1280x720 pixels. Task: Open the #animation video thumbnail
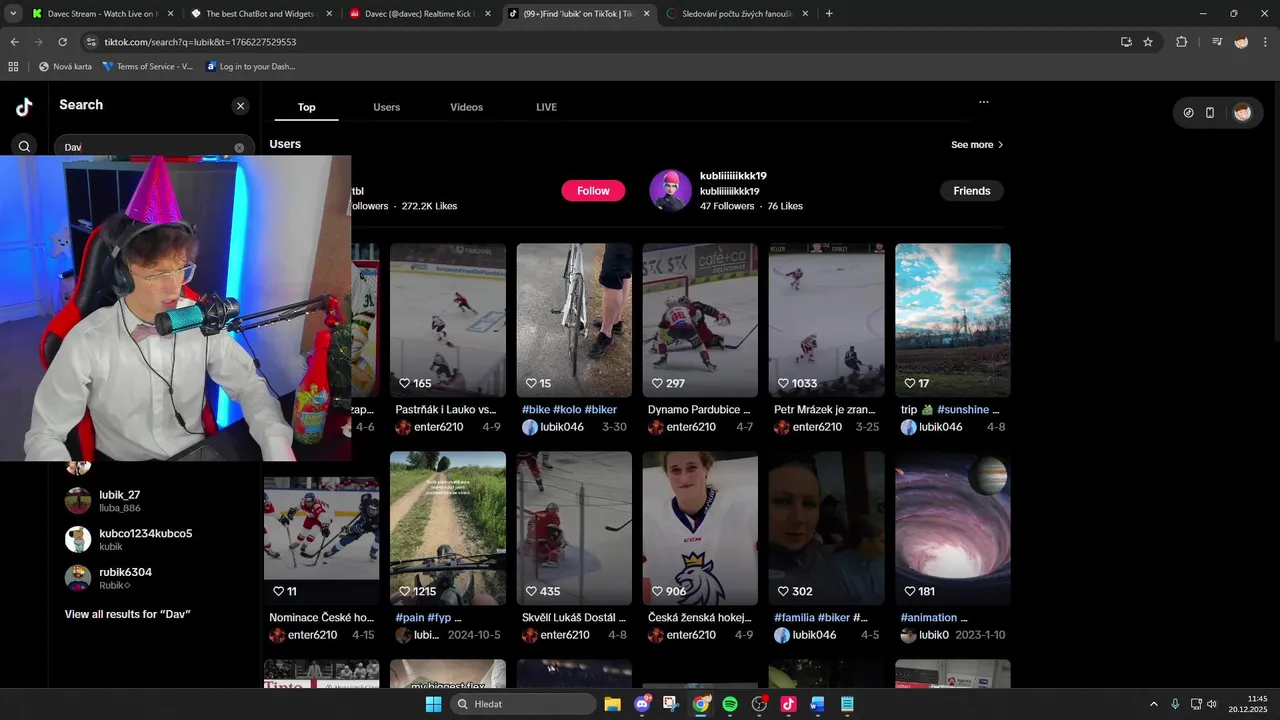tap(952, 528)
